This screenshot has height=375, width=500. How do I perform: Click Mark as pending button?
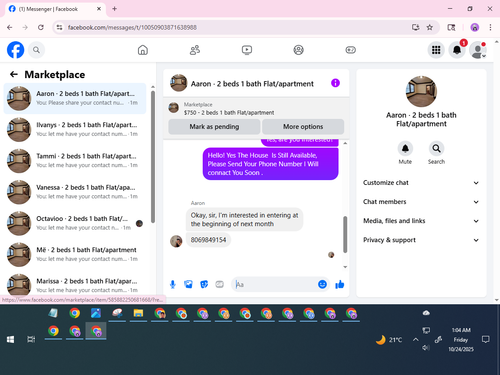[214, 127]
